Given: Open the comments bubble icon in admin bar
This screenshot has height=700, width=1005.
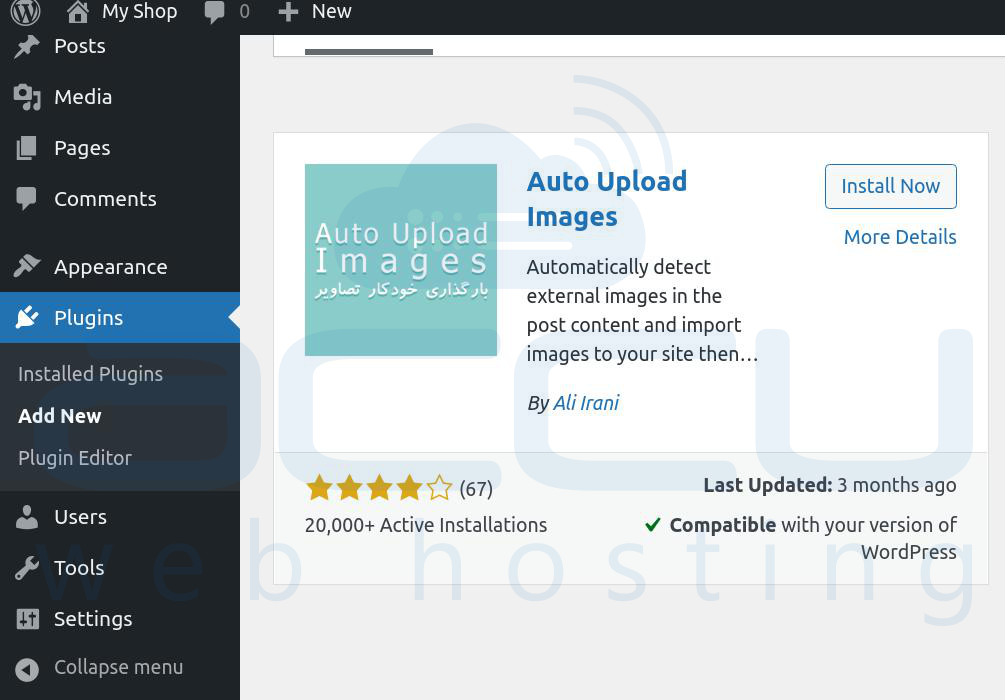Looking at the screenshot, I should pyautogui.click(x=214, y=12).
